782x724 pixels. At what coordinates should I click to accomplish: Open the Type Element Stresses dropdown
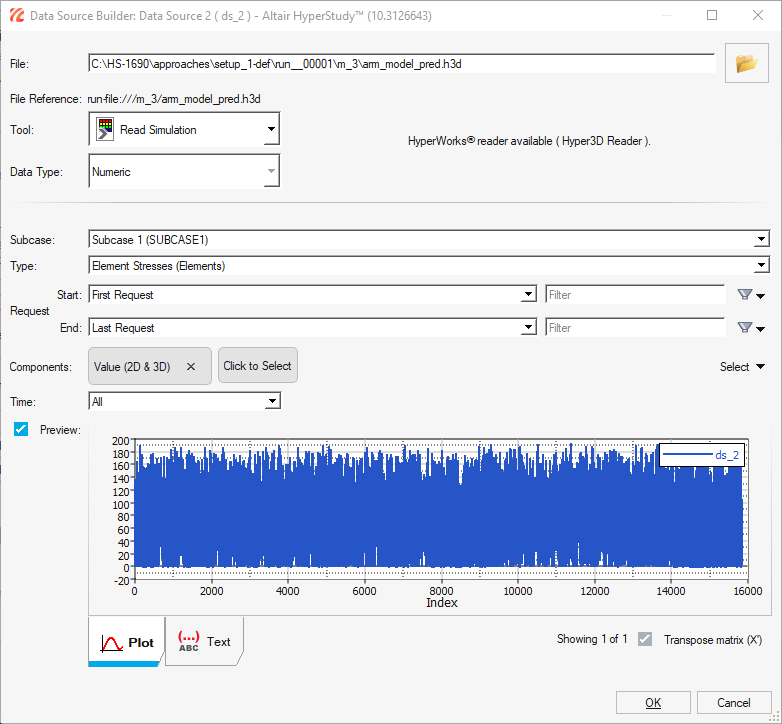pyautogui.click(x=762, y=266)
